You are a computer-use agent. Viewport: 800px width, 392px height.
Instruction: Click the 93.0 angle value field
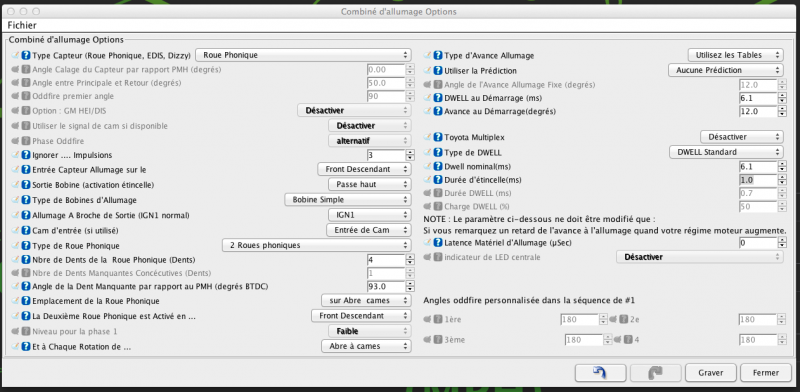(x=386, y=286)
